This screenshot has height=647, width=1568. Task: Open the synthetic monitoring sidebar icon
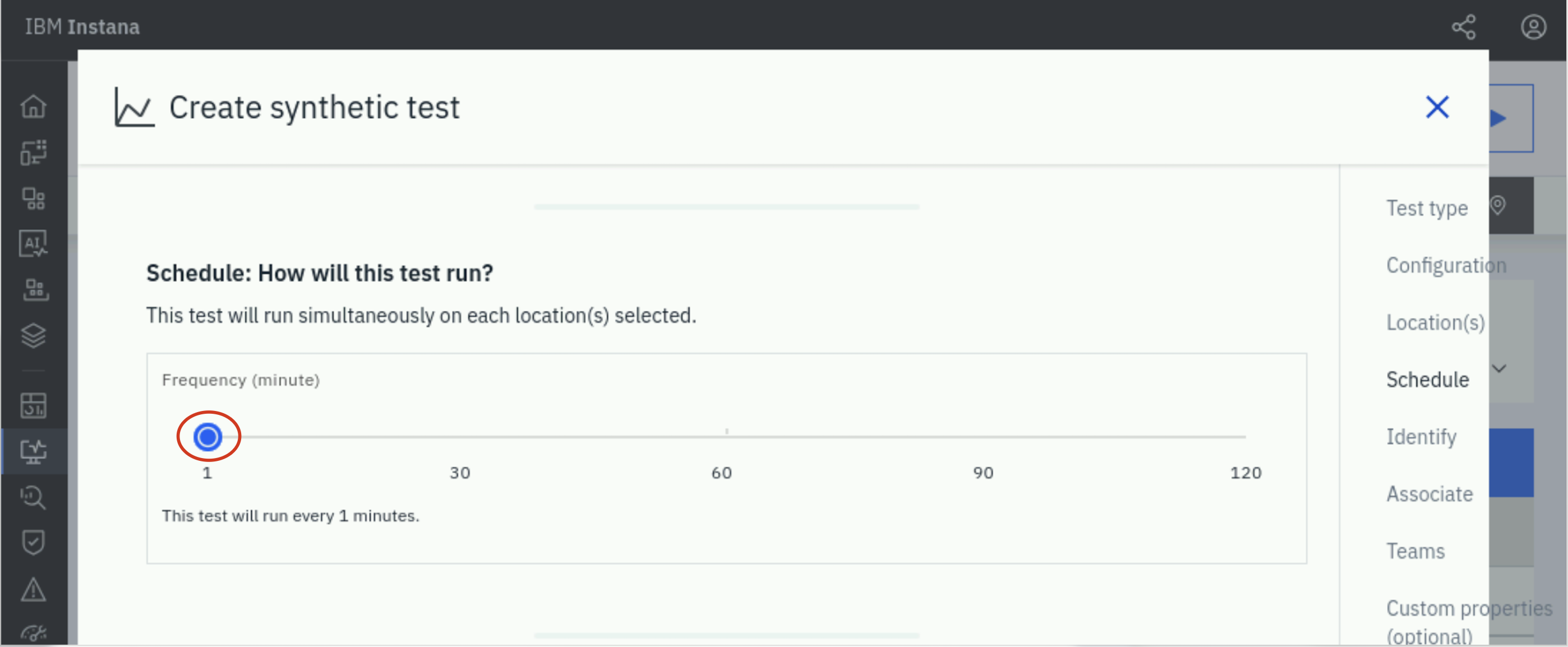pos(34,452)
